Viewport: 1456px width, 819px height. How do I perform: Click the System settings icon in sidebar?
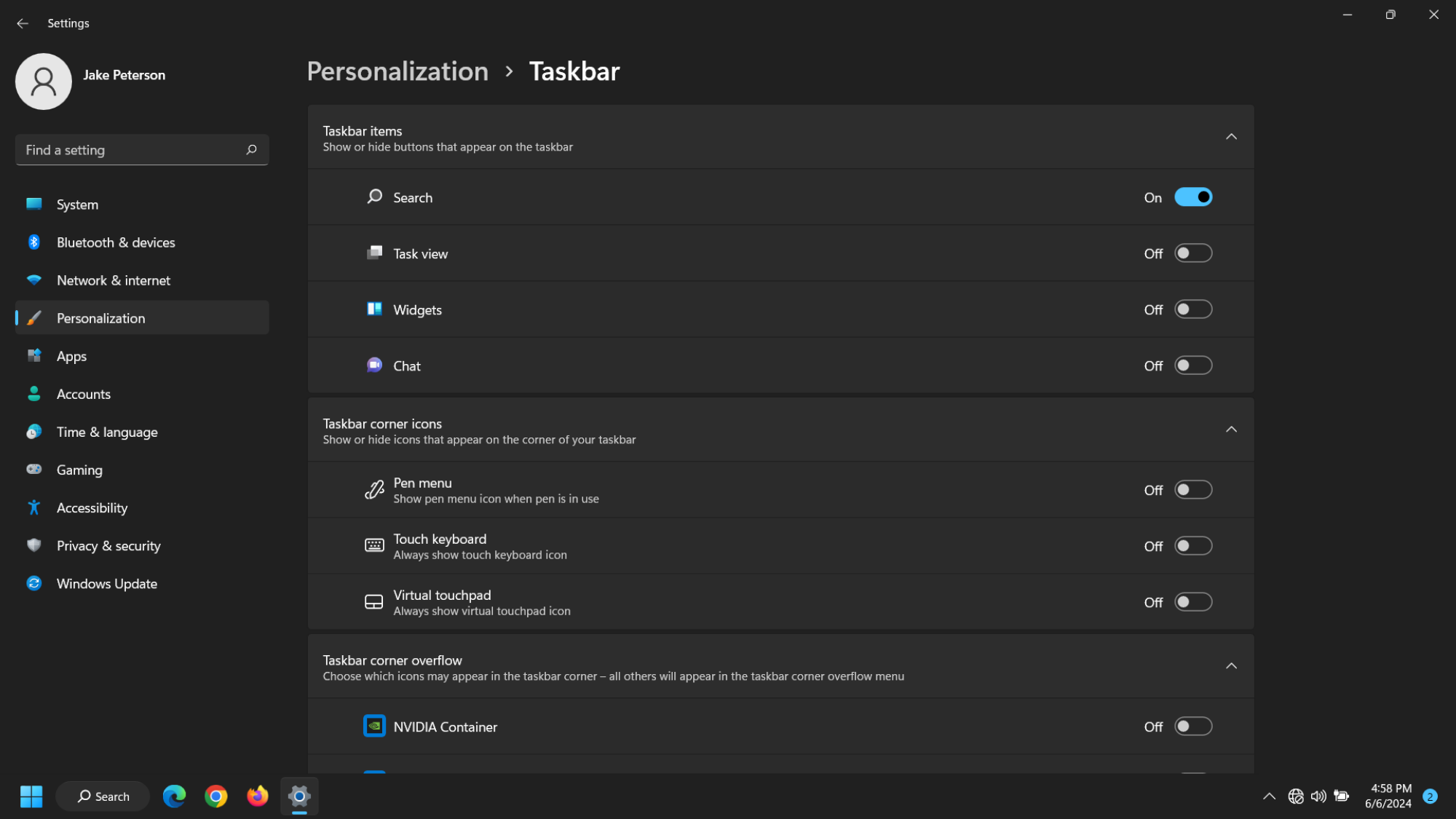pos(34,204)
